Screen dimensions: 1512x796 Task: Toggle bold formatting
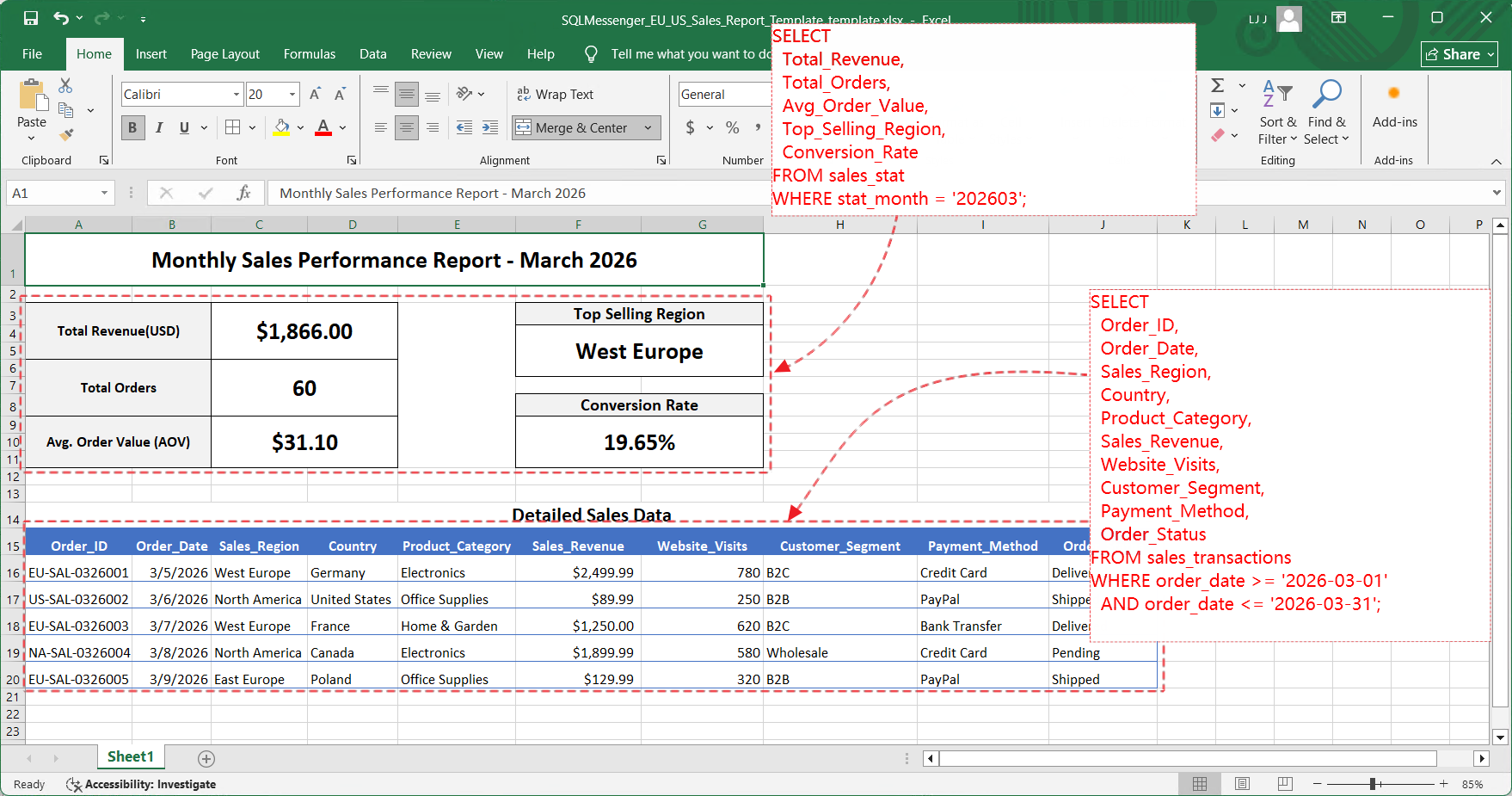click(132, 127)
